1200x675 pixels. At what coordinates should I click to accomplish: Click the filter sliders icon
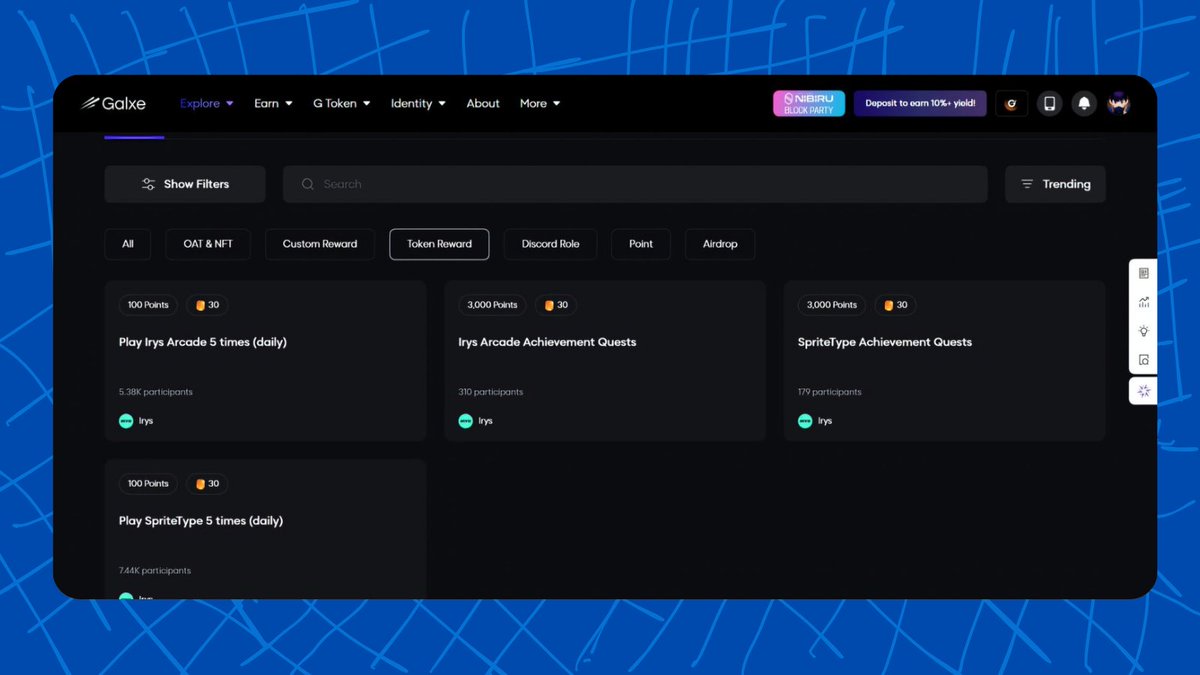pyautogui.click(x=148, y=184)
